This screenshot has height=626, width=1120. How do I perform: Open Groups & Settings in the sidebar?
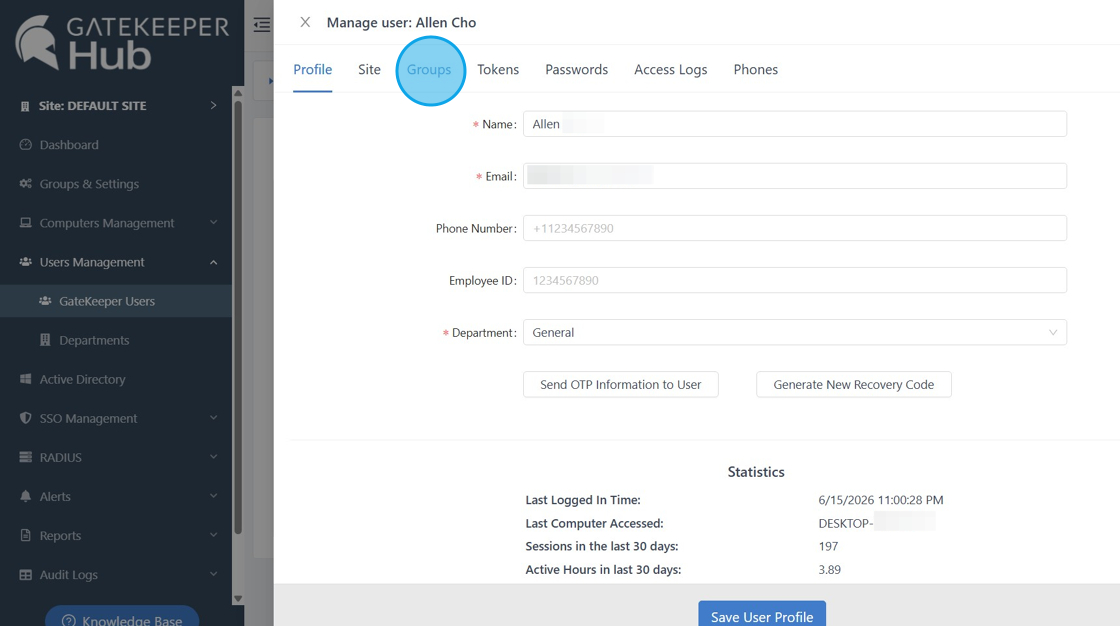tap(89, 184)
